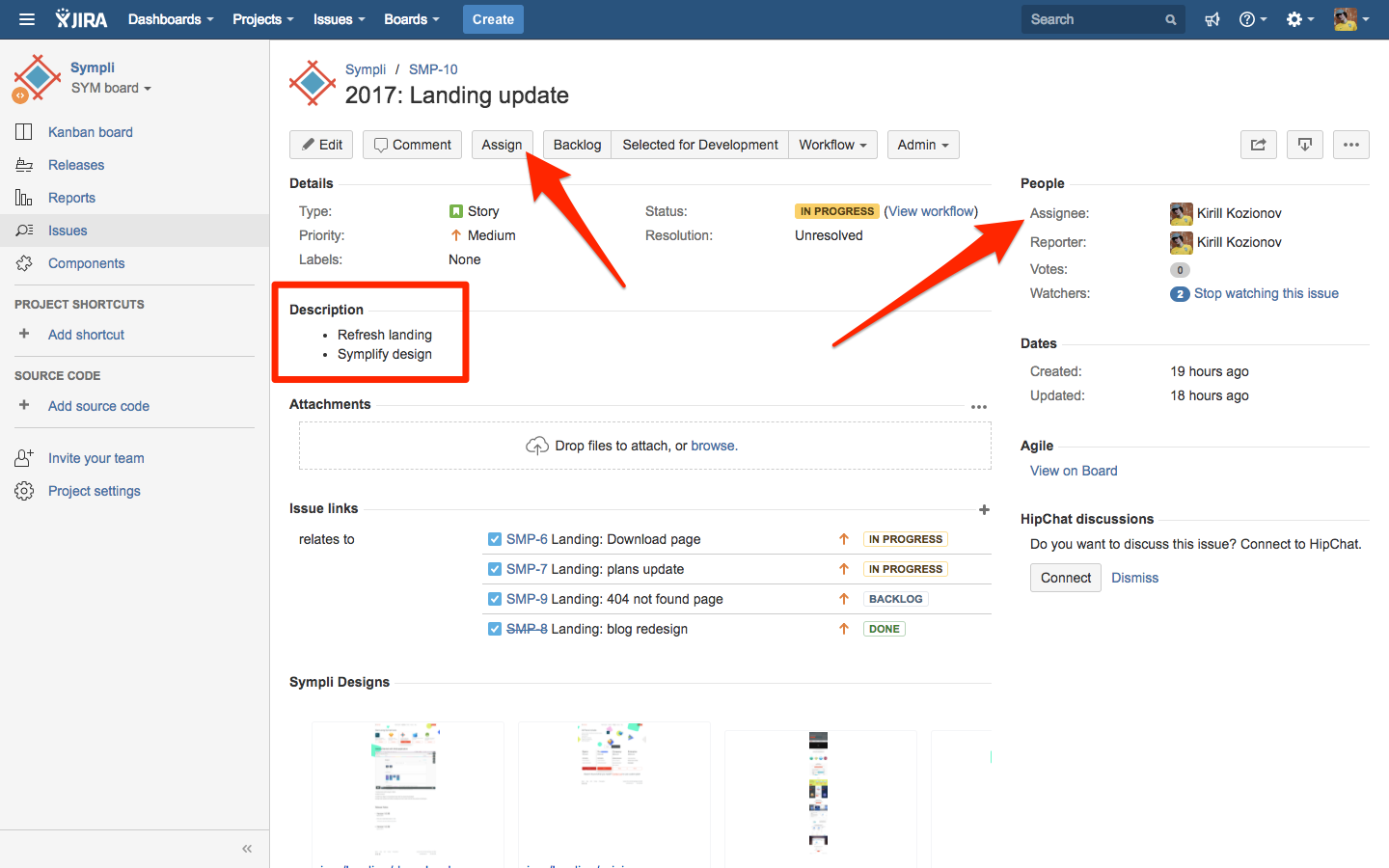Open the Admin dropdown

[923, 145]
